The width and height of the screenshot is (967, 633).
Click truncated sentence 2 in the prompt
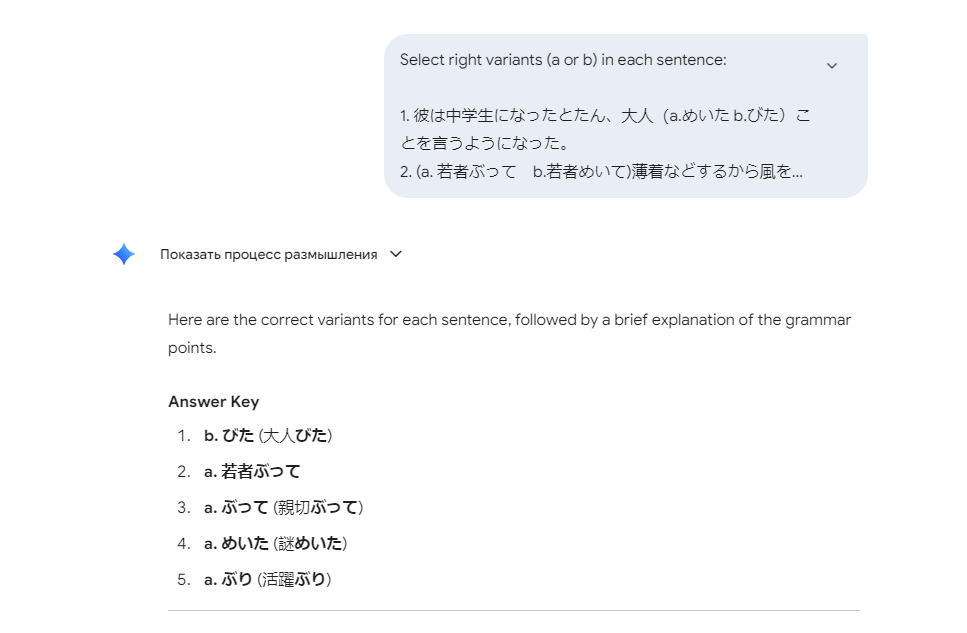601,172
